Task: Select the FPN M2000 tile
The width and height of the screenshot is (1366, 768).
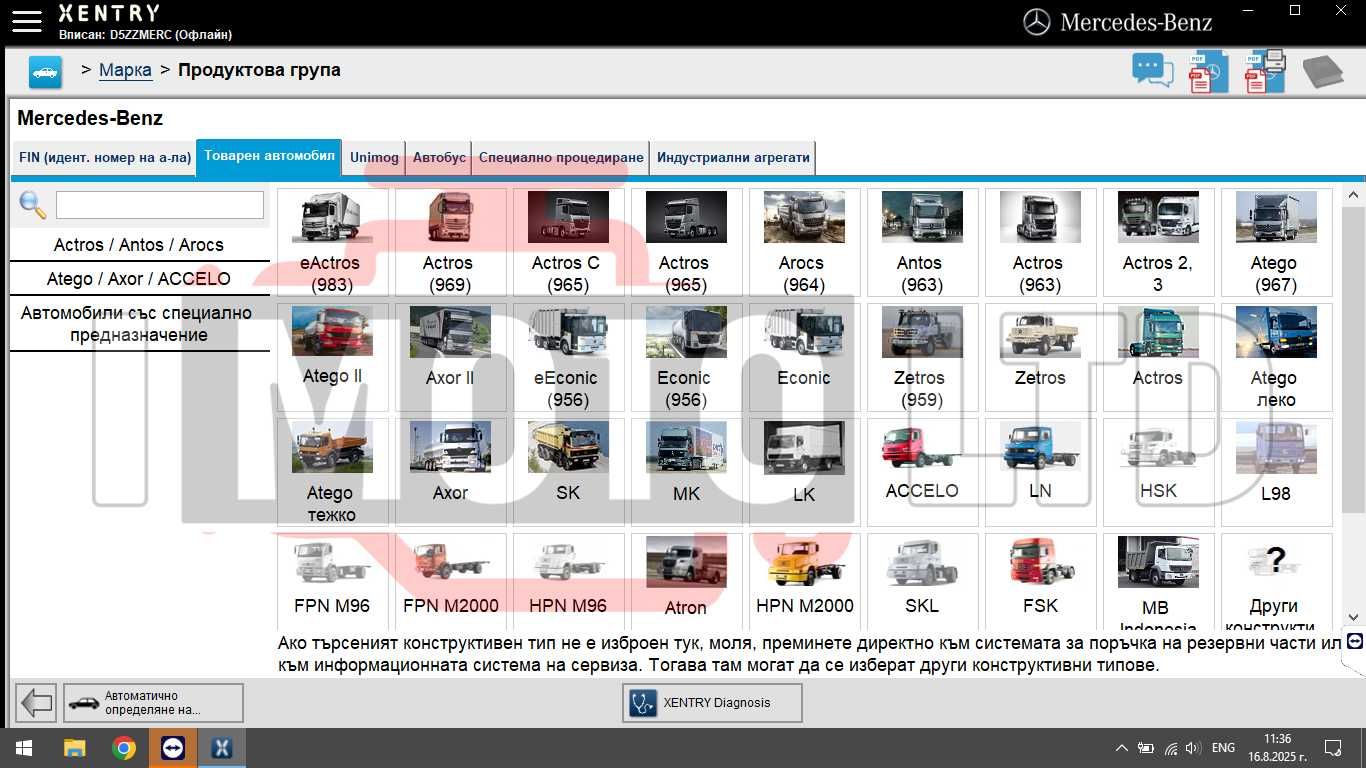Action: pos(450,581)
